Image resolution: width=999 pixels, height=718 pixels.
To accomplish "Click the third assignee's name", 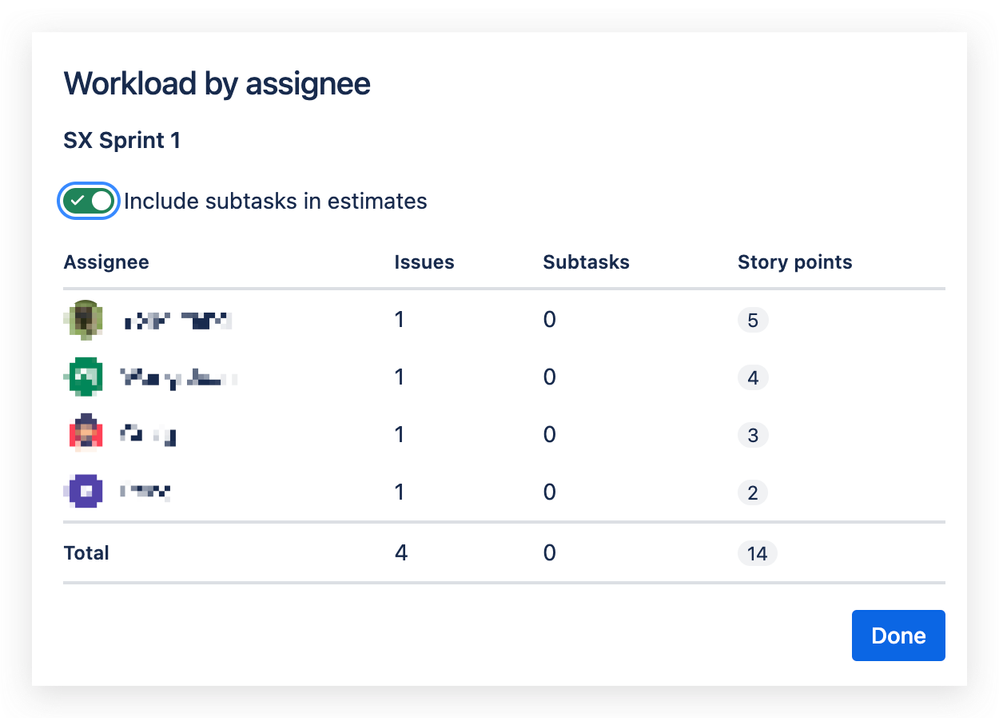I will (x=148, y=435).
